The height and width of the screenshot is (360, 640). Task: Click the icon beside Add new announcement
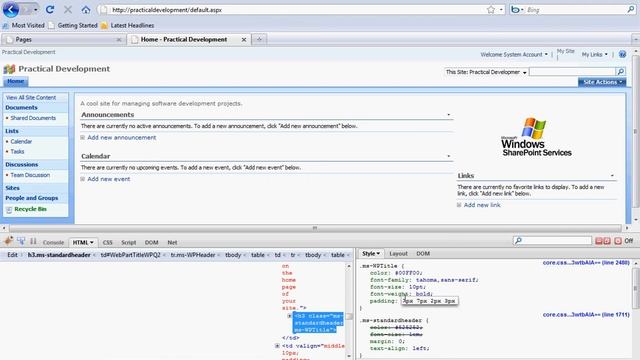[82, 138]
